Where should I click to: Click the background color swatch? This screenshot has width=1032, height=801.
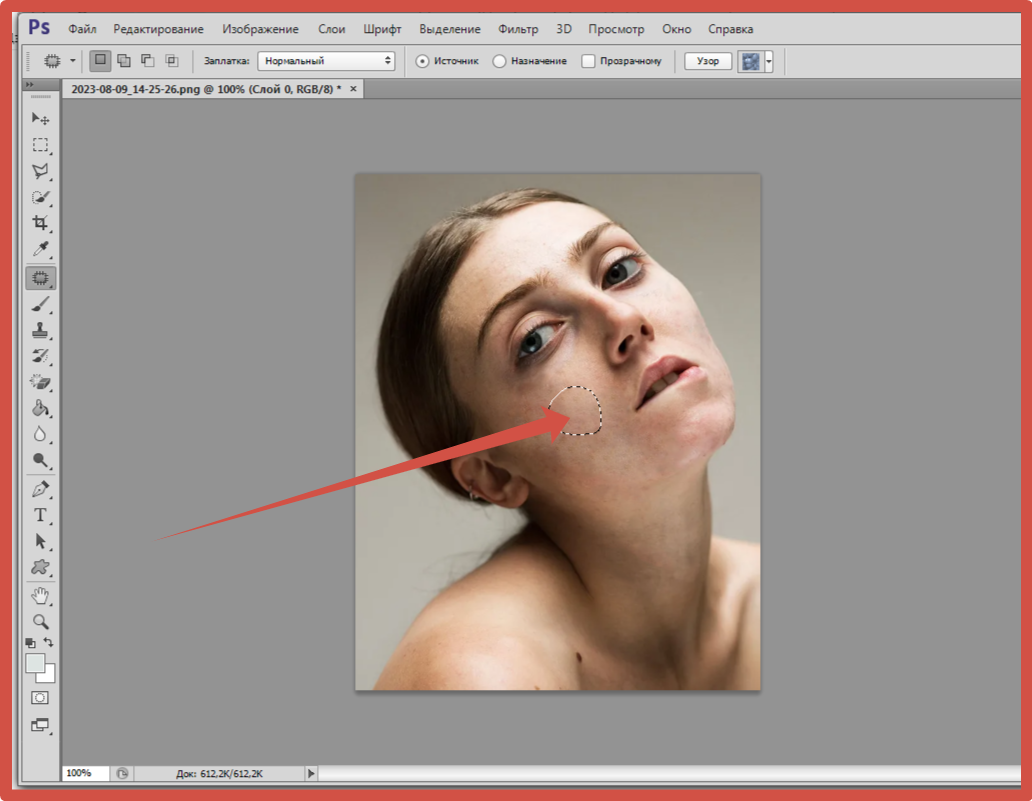pyautogui.click(x=49, y=676)
